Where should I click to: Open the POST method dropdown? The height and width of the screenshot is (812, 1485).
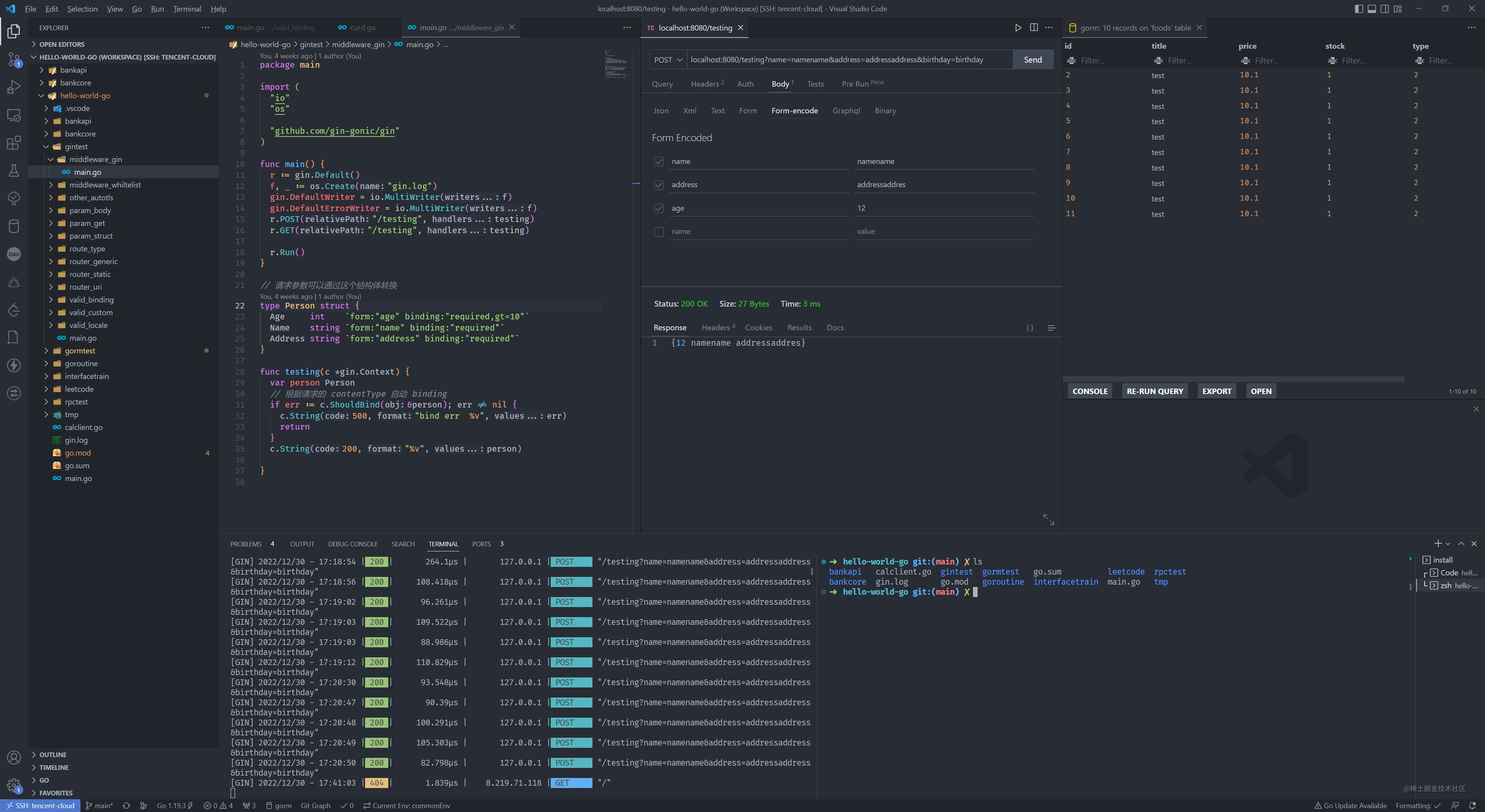click(x=667, y=60)
